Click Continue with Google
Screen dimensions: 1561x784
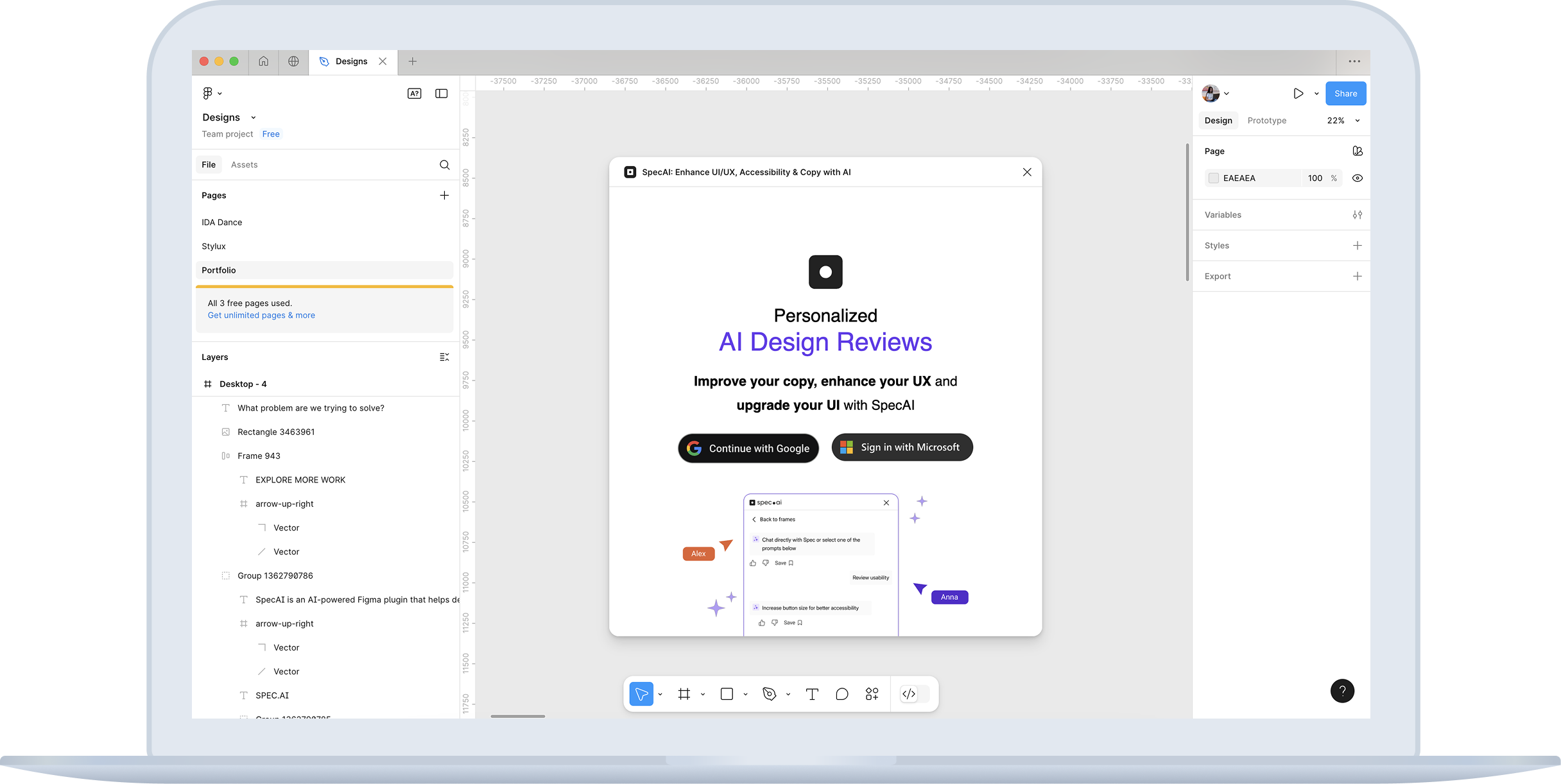point(748,448)
